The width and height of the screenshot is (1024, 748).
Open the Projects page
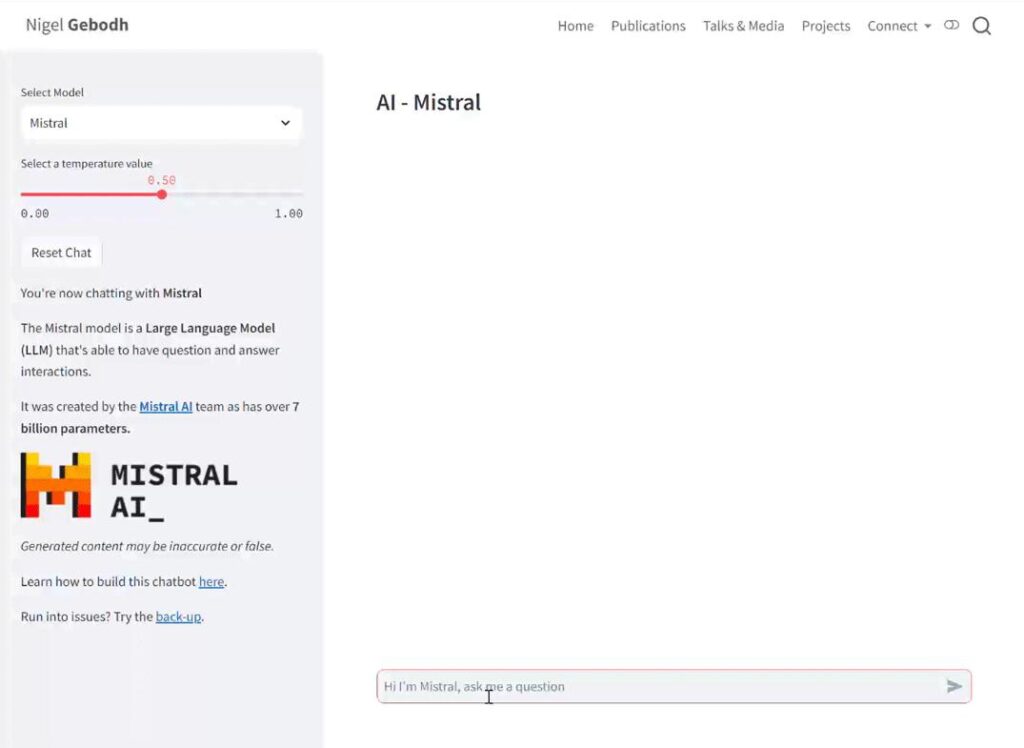point(825,26)
